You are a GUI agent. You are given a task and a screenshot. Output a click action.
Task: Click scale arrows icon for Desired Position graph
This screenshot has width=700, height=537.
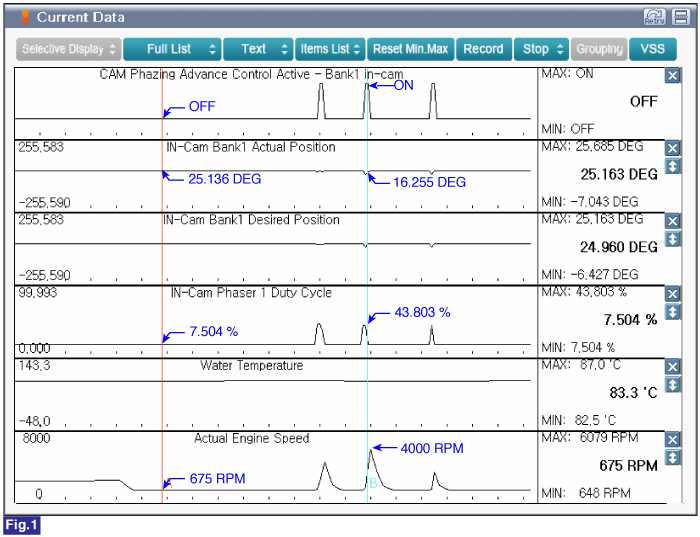[672, 239]
